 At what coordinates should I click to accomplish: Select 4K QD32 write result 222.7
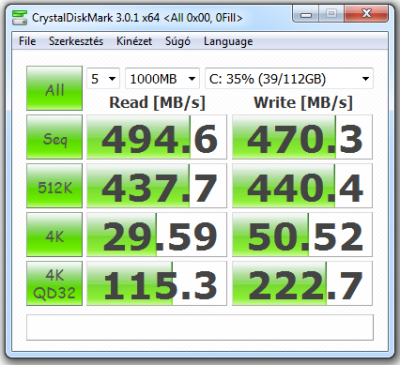coord(302,283)
